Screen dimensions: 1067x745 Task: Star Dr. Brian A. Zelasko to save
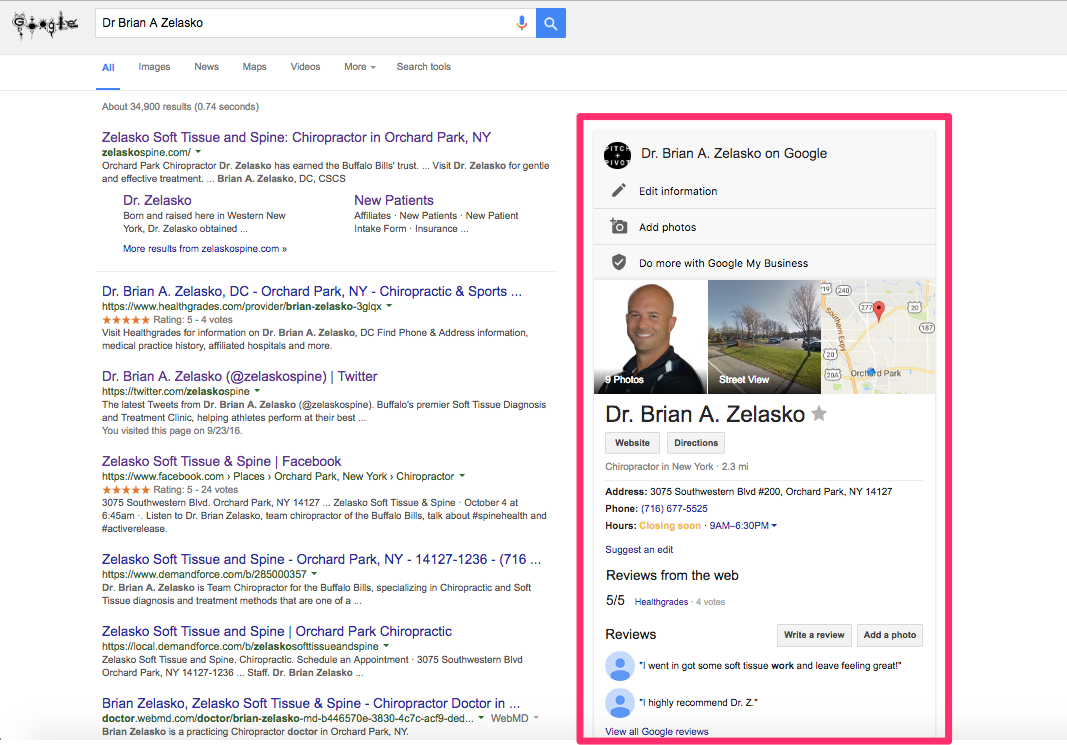point(819,413)
